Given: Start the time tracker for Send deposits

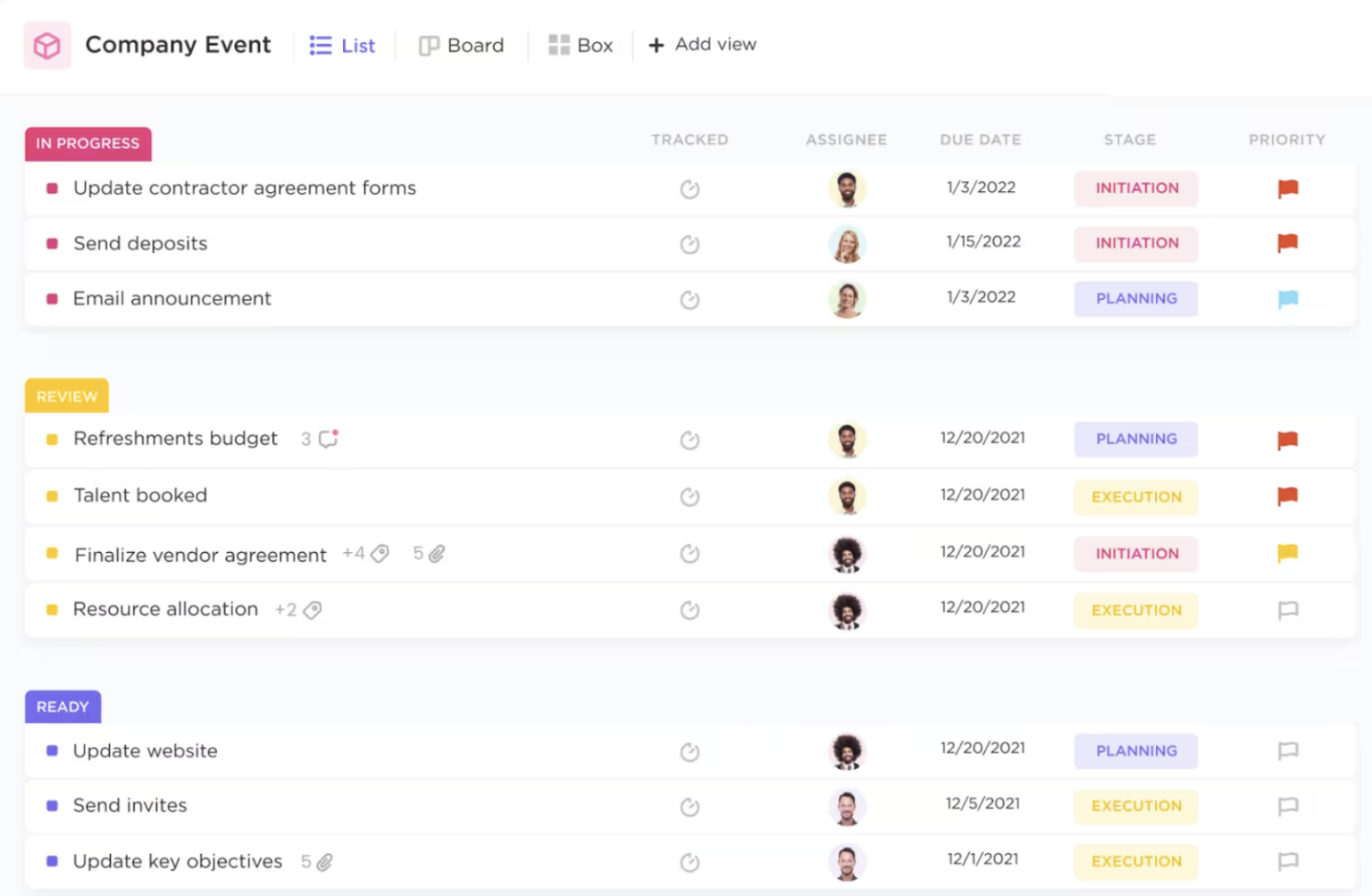Looking at the screenshot, I should 690,244.
